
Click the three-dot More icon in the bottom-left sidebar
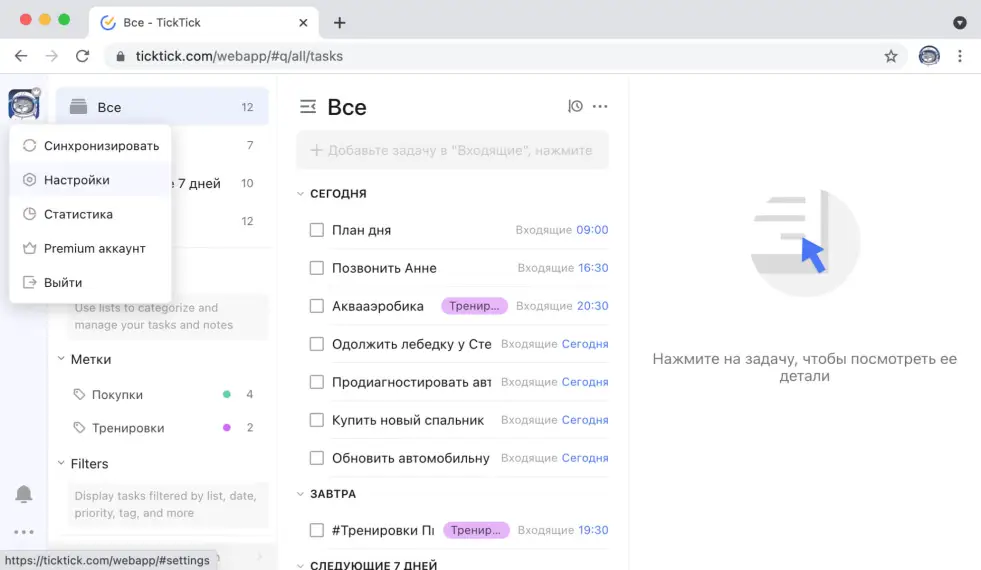[24, 532]
